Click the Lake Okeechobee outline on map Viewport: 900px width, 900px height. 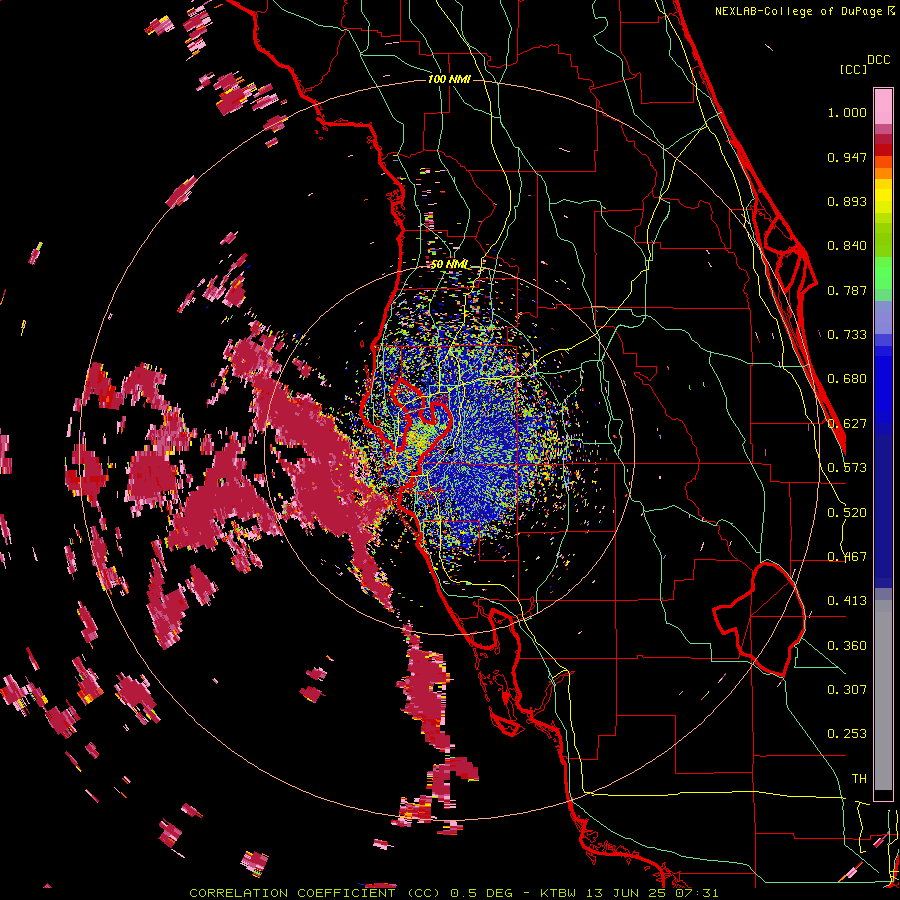click(759, 619)
